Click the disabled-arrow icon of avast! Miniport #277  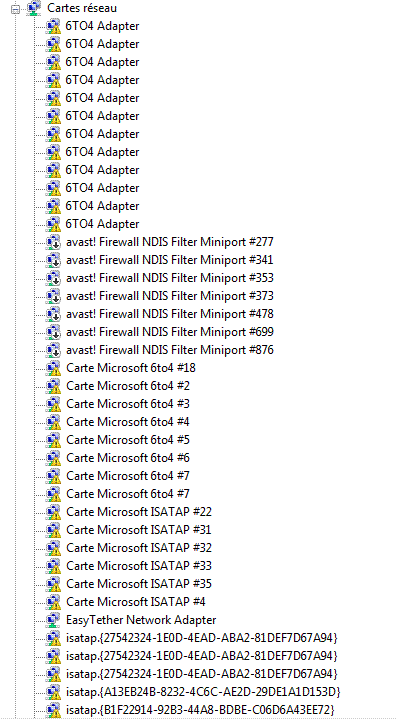(x=53, y=242)
